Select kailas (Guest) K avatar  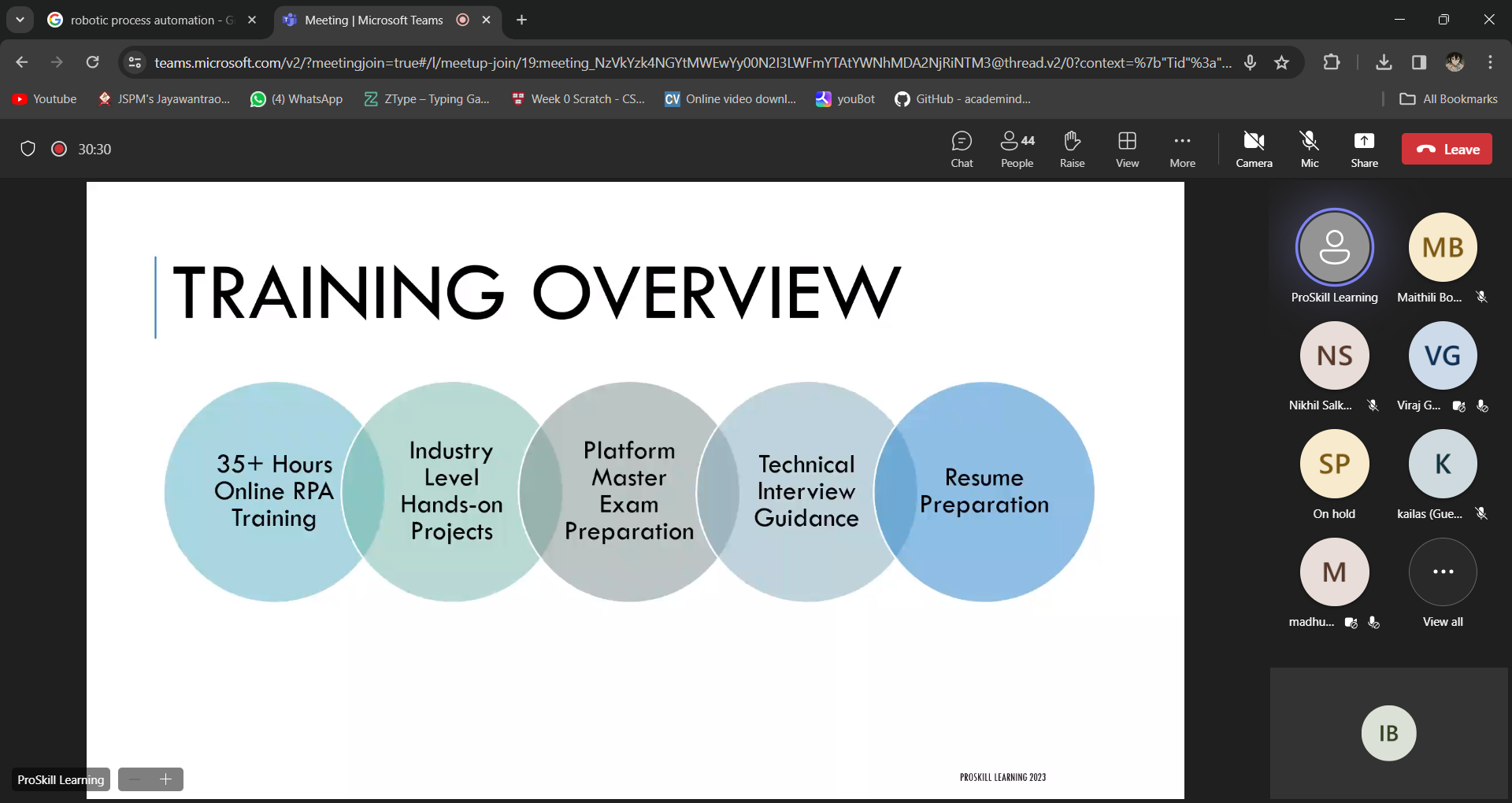point(1443,464)
